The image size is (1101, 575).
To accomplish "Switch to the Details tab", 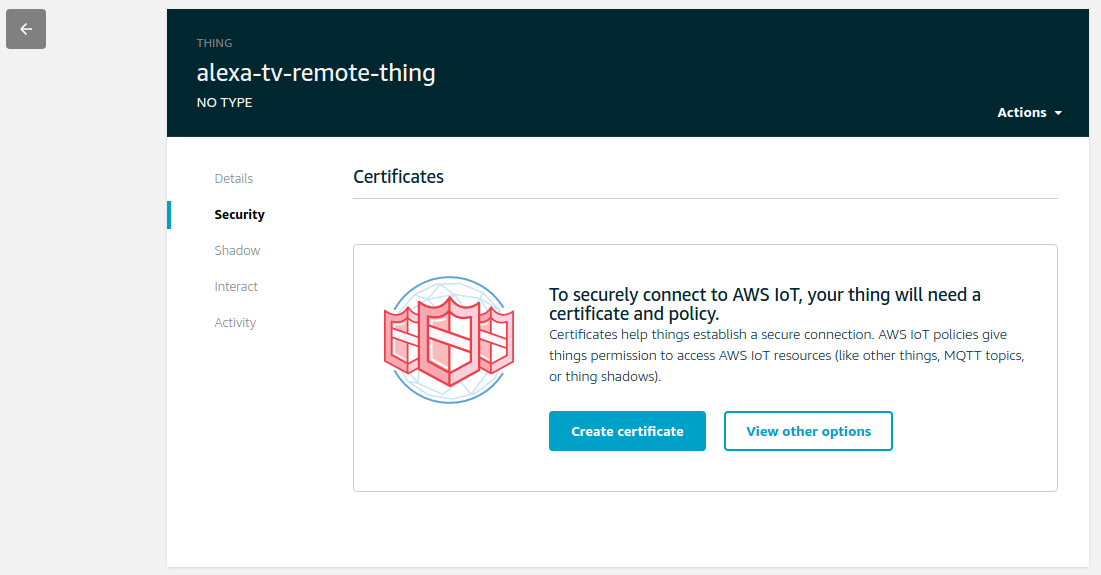I will (234, 178).
